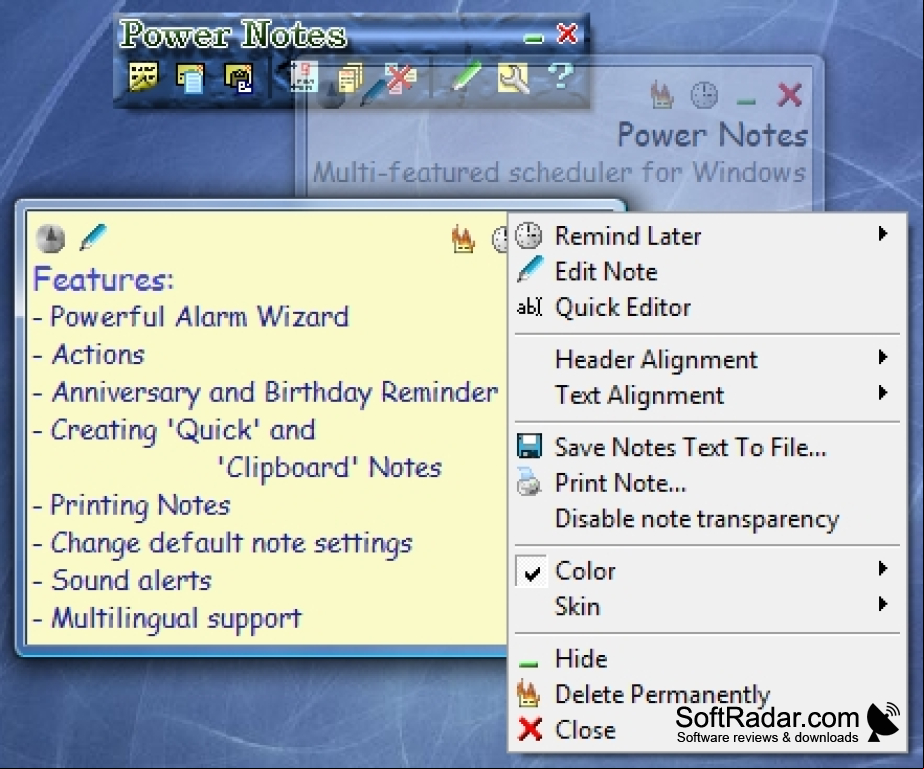924x769 pixels.
Task: Open the calendar notes icon in toolbar
Action: (x=303, y=77)
